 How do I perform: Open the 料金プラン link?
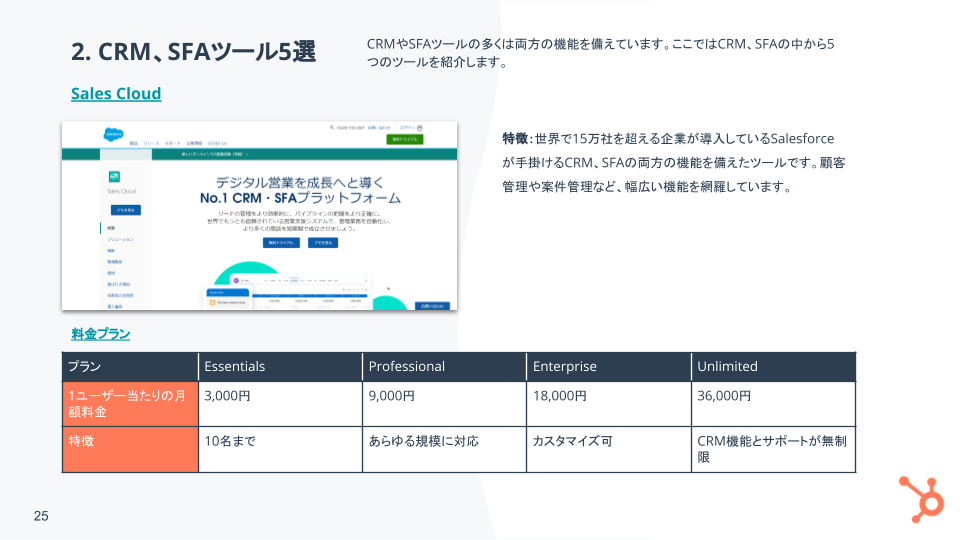click(100, 334)
